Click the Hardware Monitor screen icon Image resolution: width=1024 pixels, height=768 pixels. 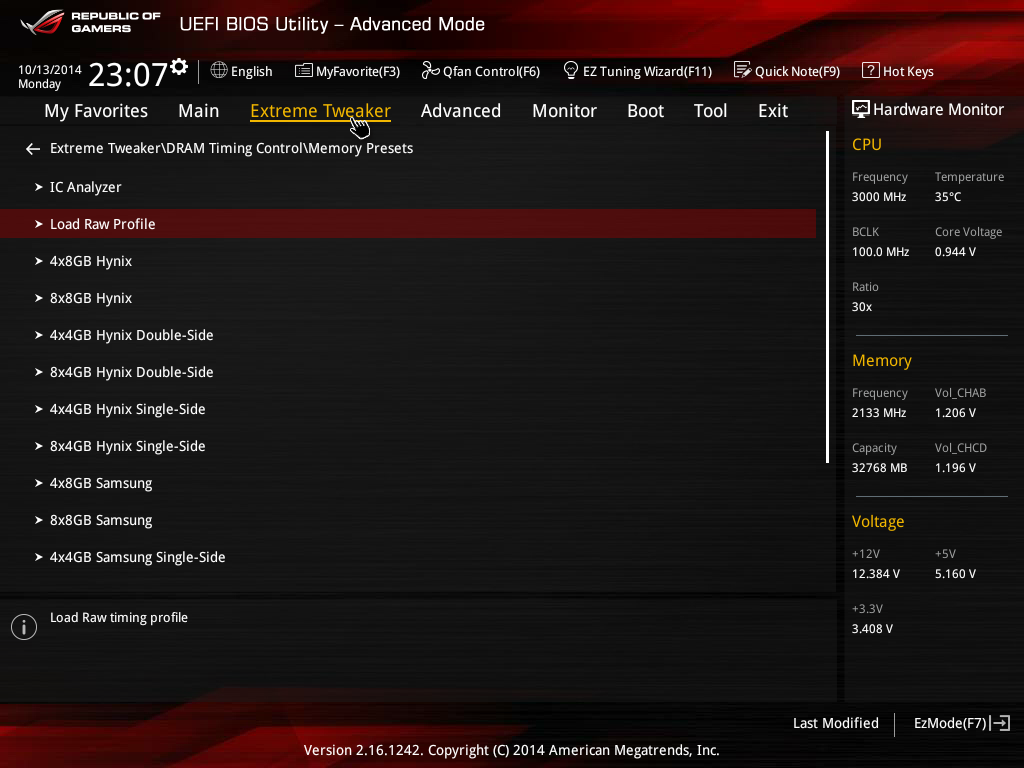coord(861,109)
